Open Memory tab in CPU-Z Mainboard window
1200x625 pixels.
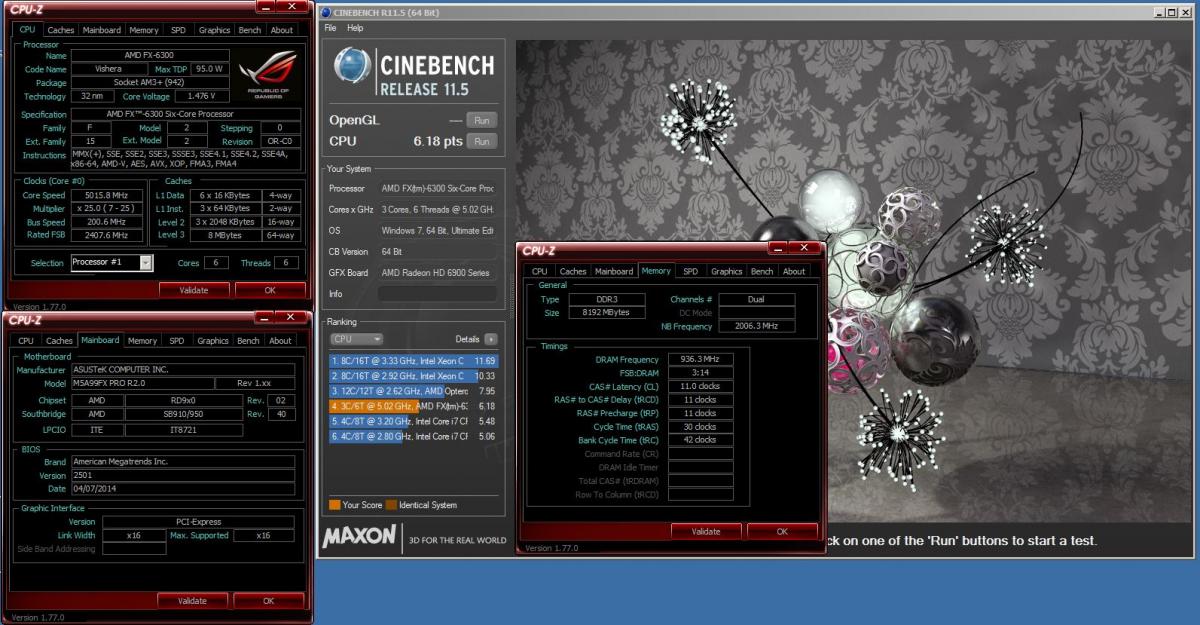[x=142, y=340]
